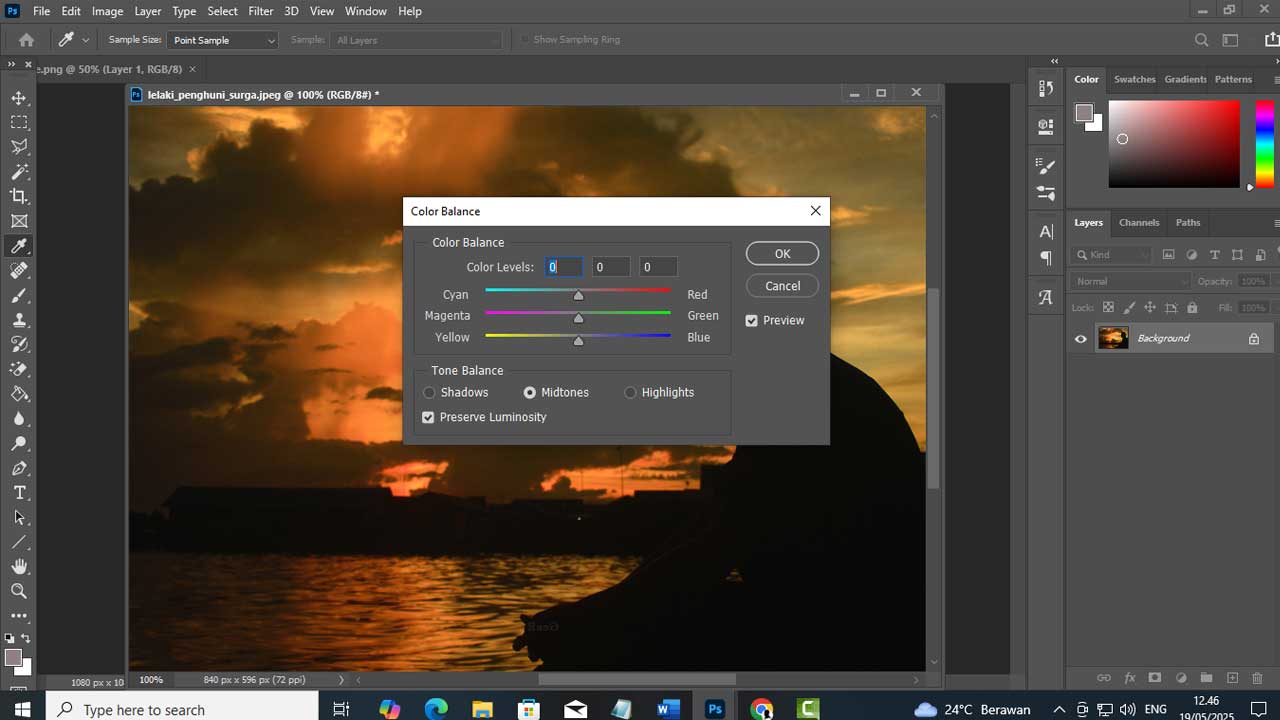The image size is (1280, 720).
Task: Select the Midtones radio button
Action: pyautogui.click(x=529, y=392)
